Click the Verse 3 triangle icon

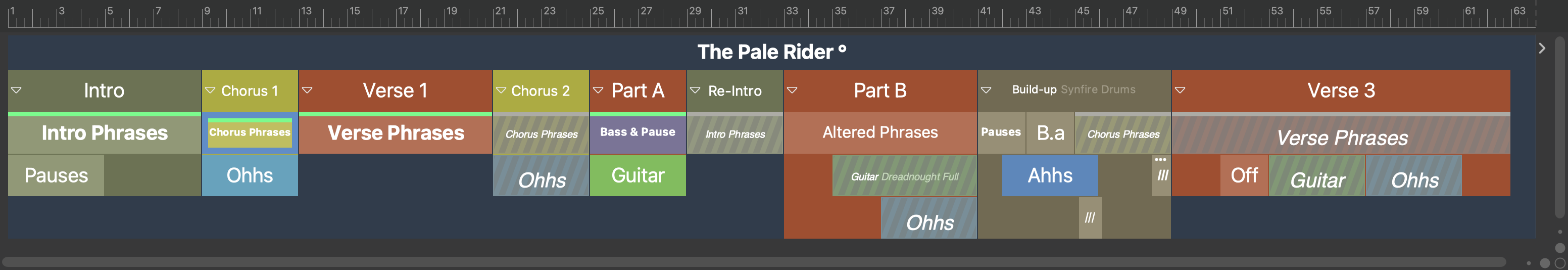[1180, 90]
